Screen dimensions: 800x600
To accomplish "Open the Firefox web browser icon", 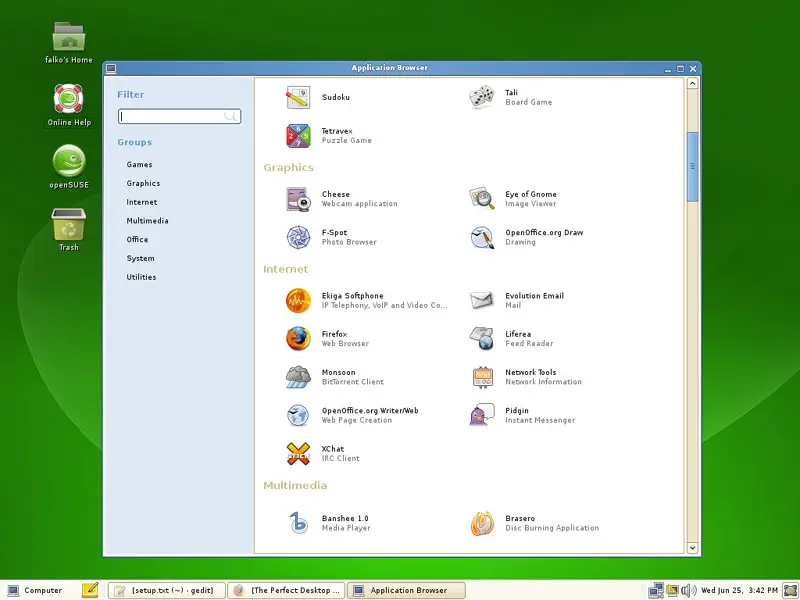I will 298,339.
